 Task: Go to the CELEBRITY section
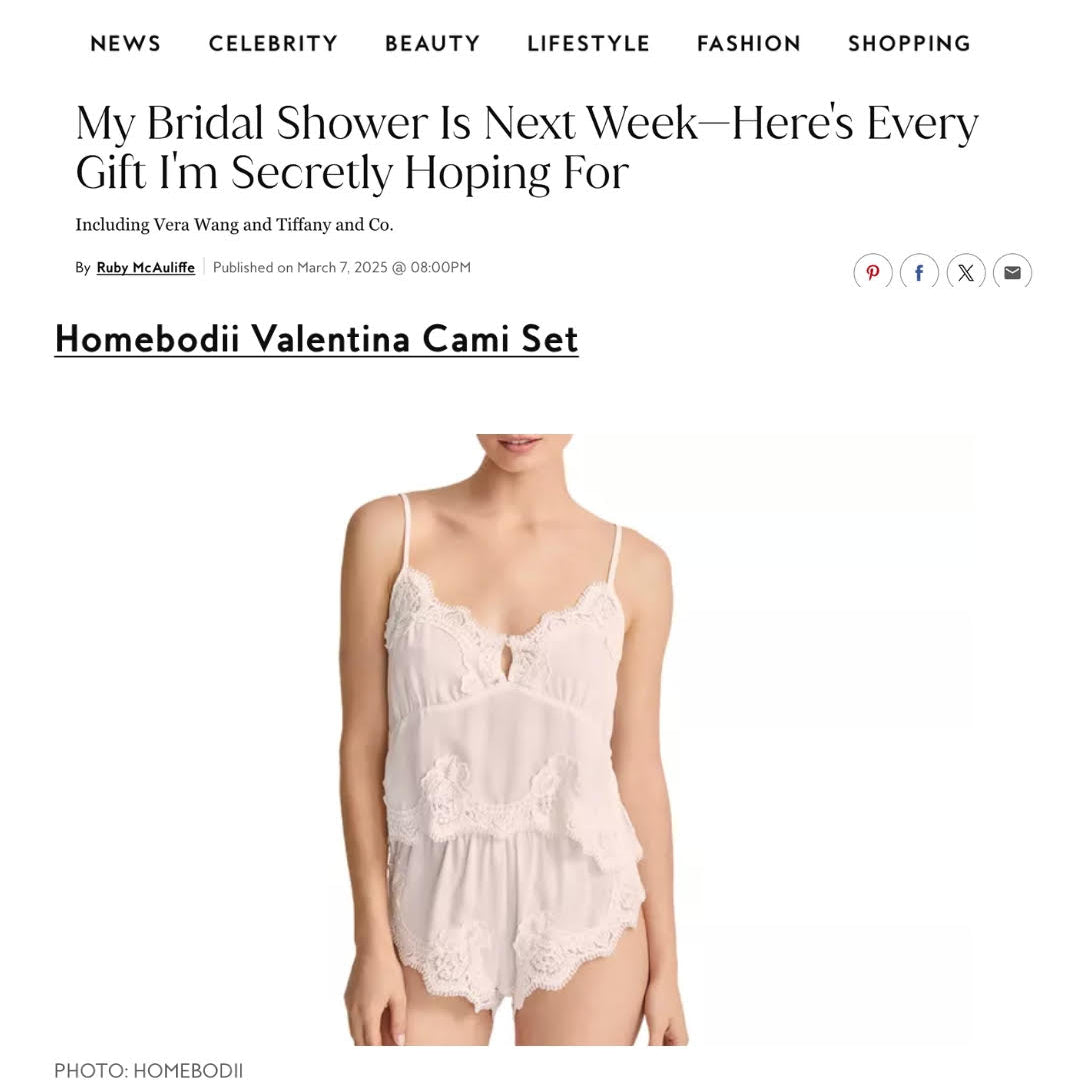(273, 43)
